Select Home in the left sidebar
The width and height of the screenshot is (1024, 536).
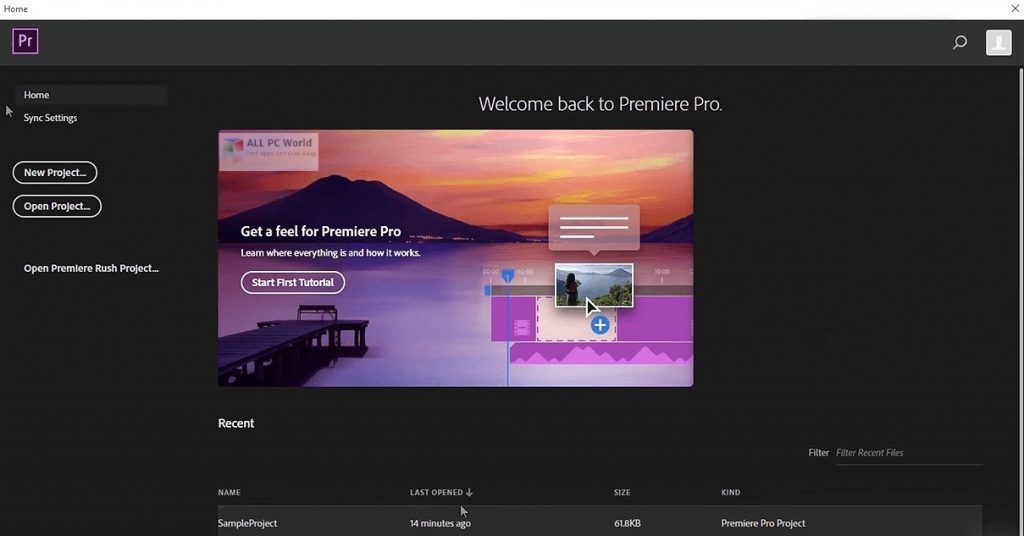(x=91, y=95)
